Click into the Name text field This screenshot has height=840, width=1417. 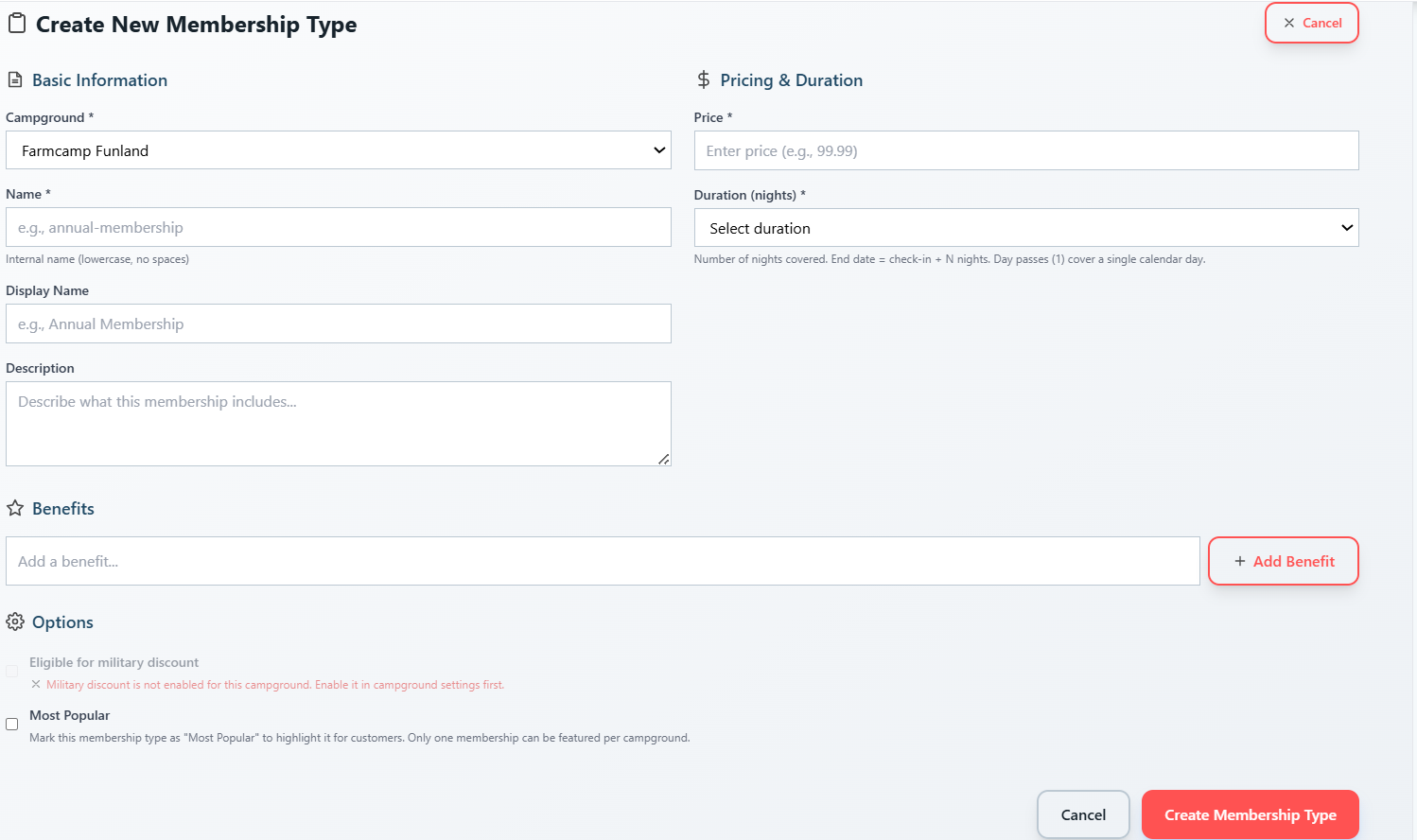point(339,227)
